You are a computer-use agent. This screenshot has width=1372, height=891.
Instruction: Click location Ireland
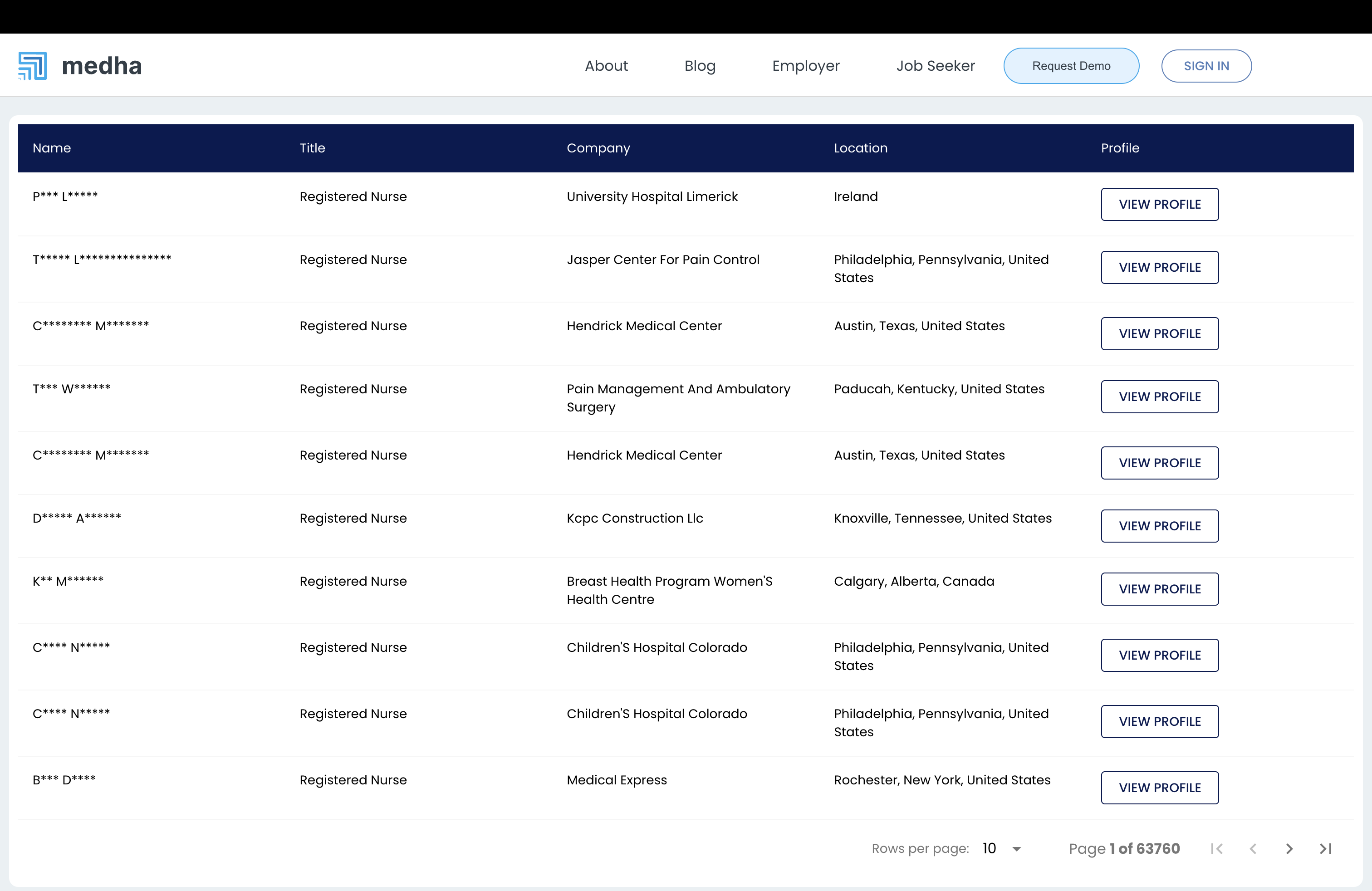(856, 196)
